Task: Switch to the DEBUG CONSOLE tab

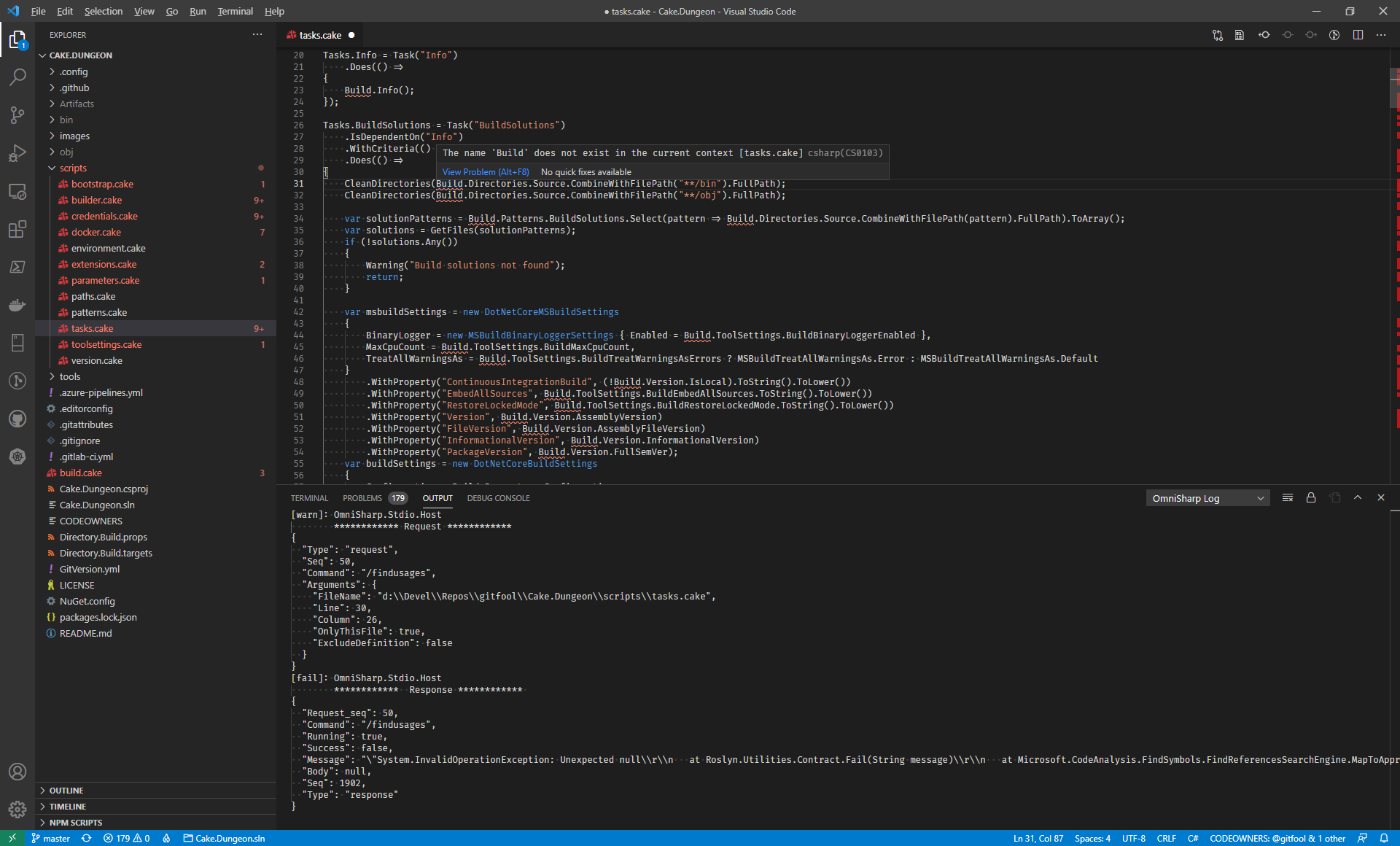Action: pyautogui.click(x=498, y=498)
